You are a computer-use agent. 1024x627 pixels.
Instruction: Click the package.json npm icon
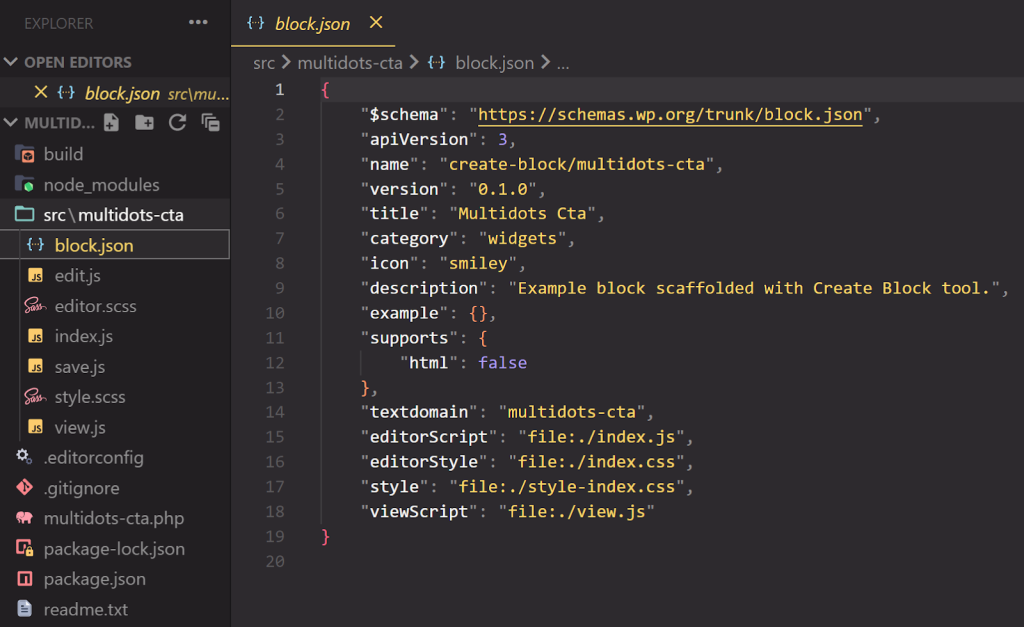(x=25, y=579)
